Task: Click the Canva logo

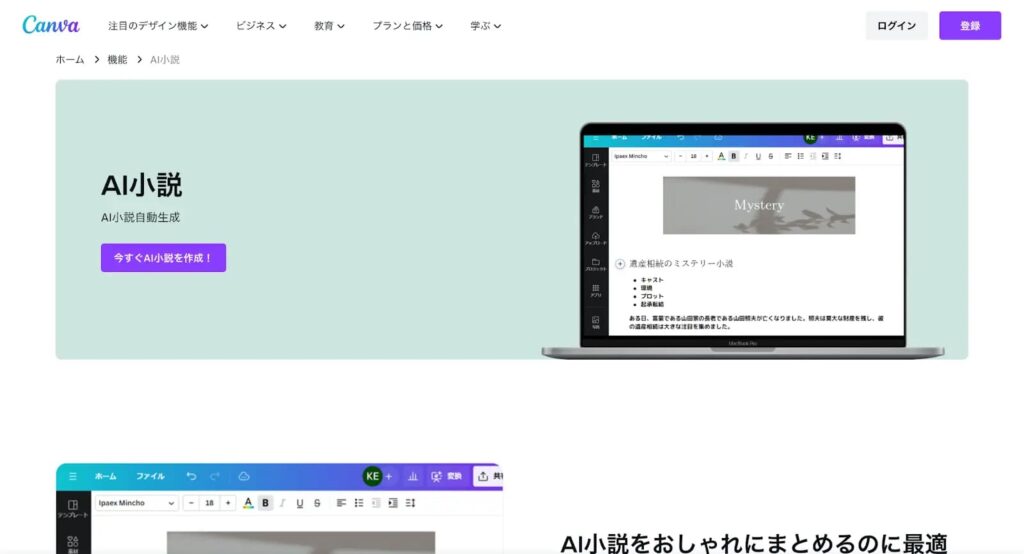Action: point(51,25)
